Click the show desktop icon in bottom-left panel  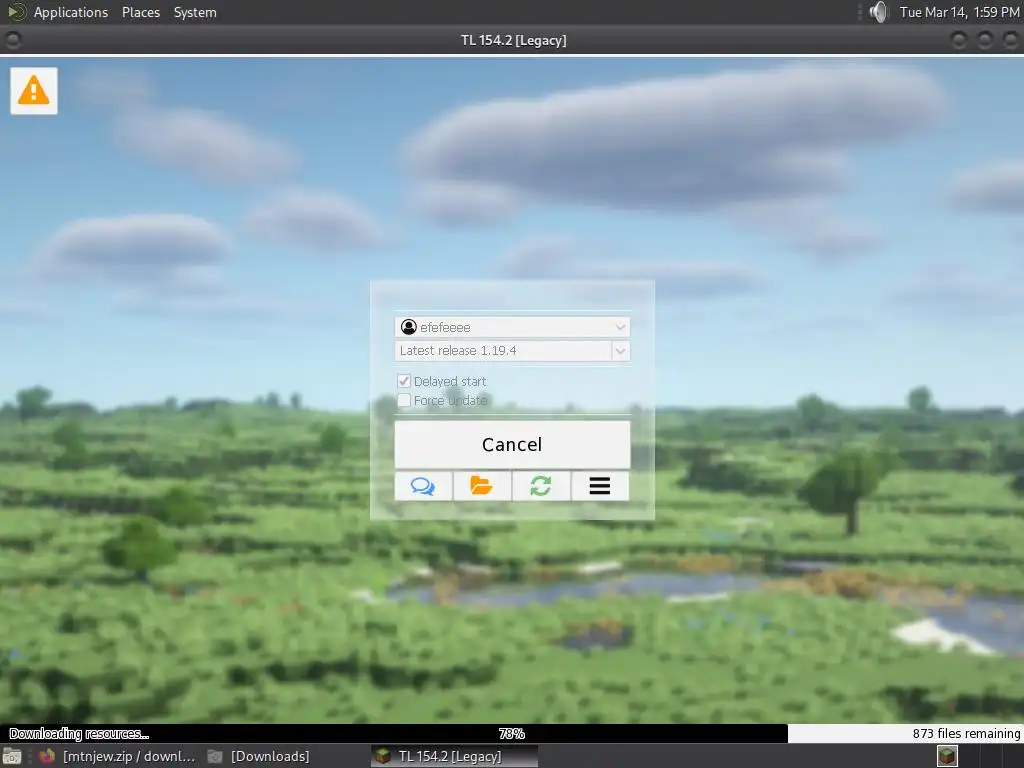click(x=12, y=756)
